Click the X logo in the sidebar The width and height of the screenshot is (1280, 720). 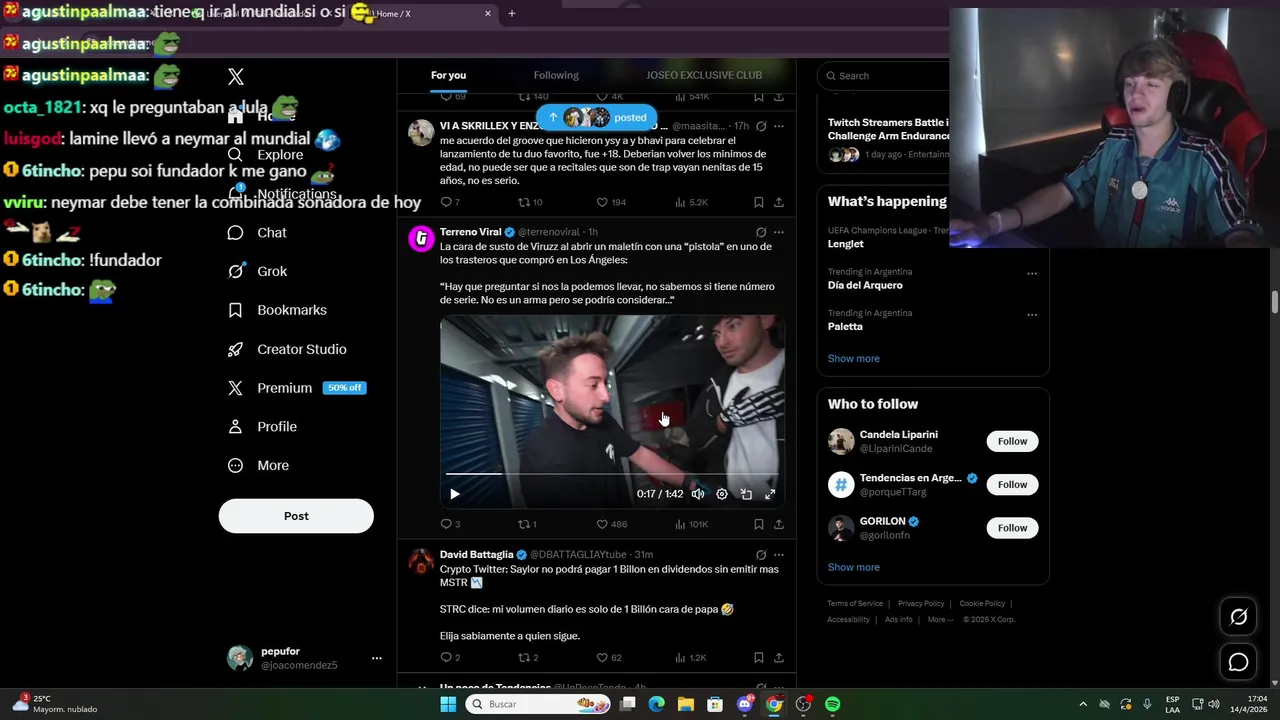click(236, 77)
